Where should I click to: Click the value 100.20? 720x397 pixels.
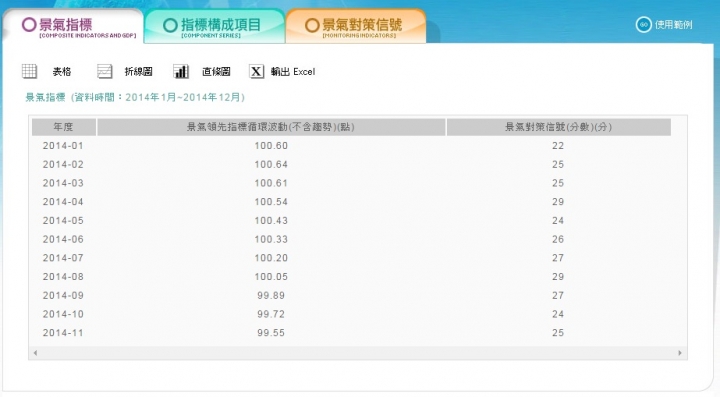(x=271, y=258)
